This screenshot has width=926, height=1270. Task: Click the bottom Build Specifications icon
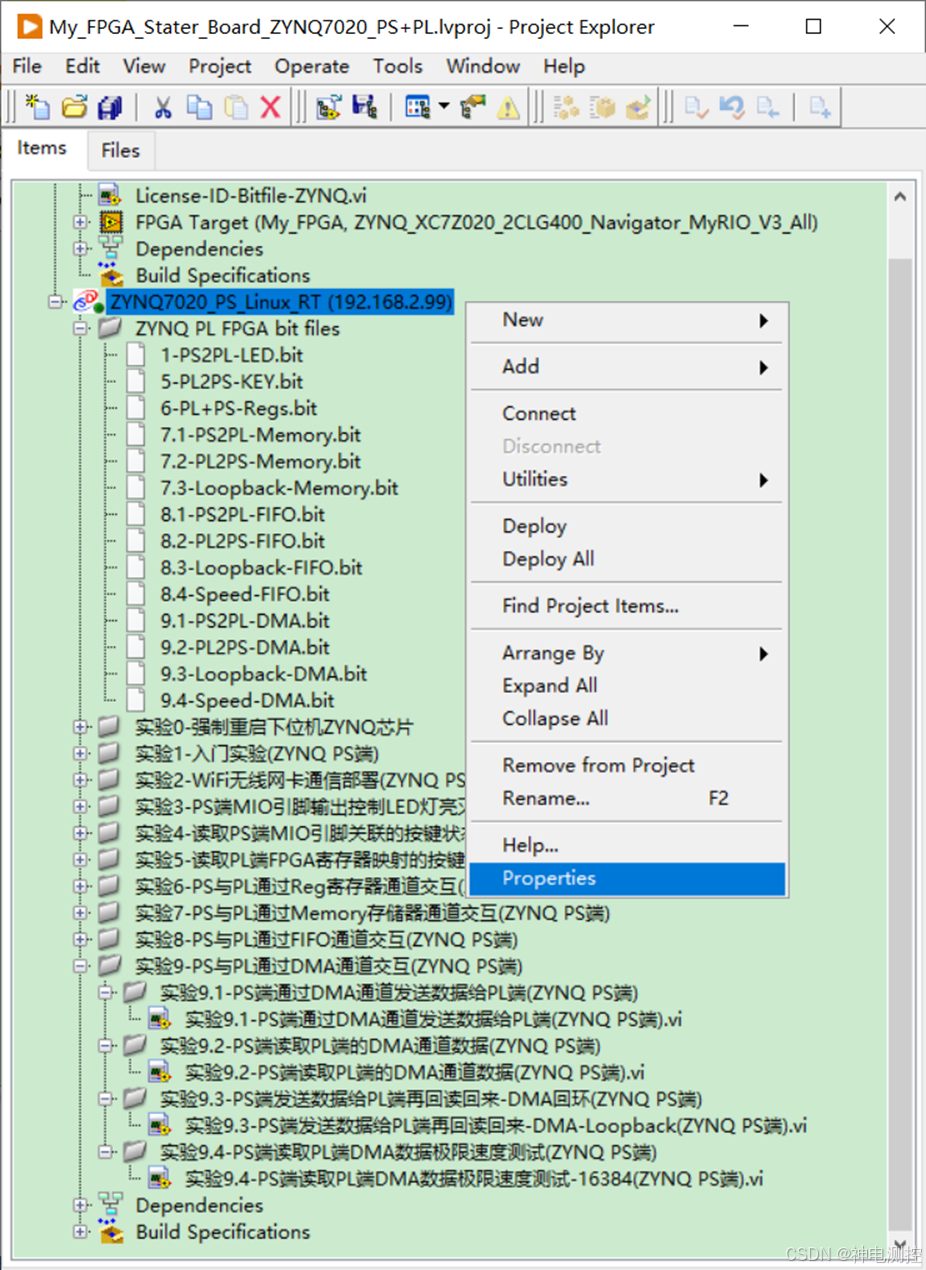coord(110,1232)
